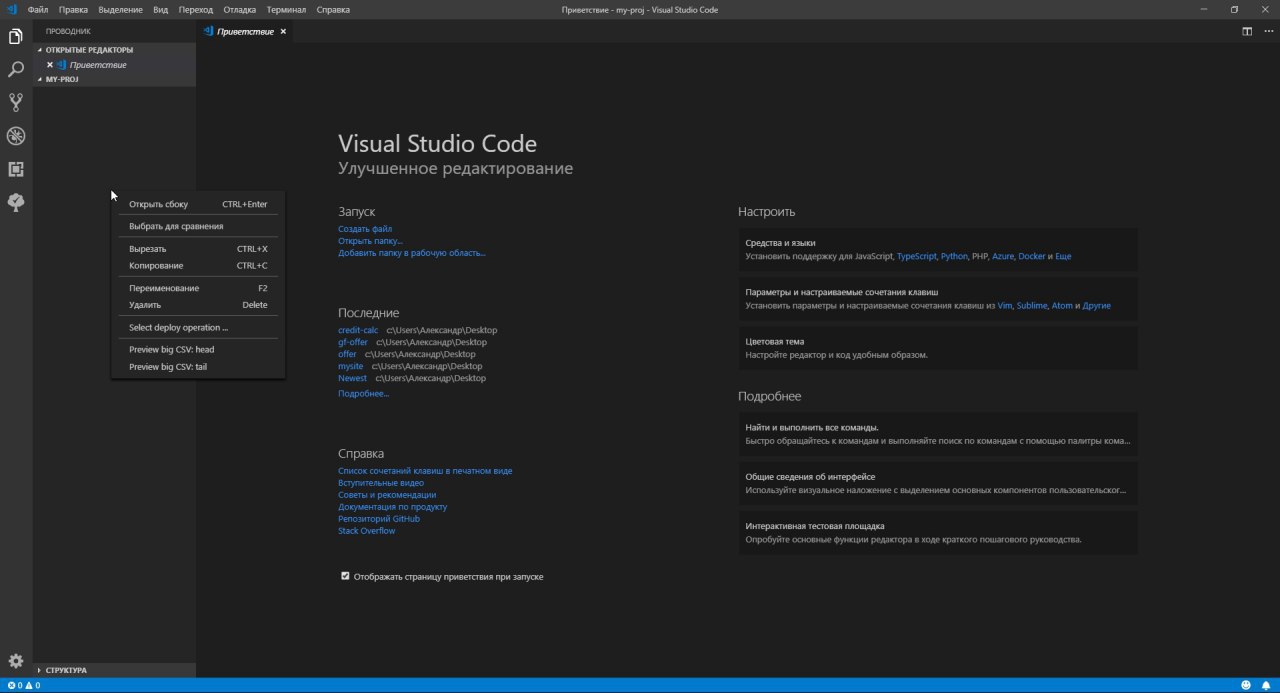Click the Vim keybindings link
Viewport: 1280px width, 693px height.
pos(1005,306)
